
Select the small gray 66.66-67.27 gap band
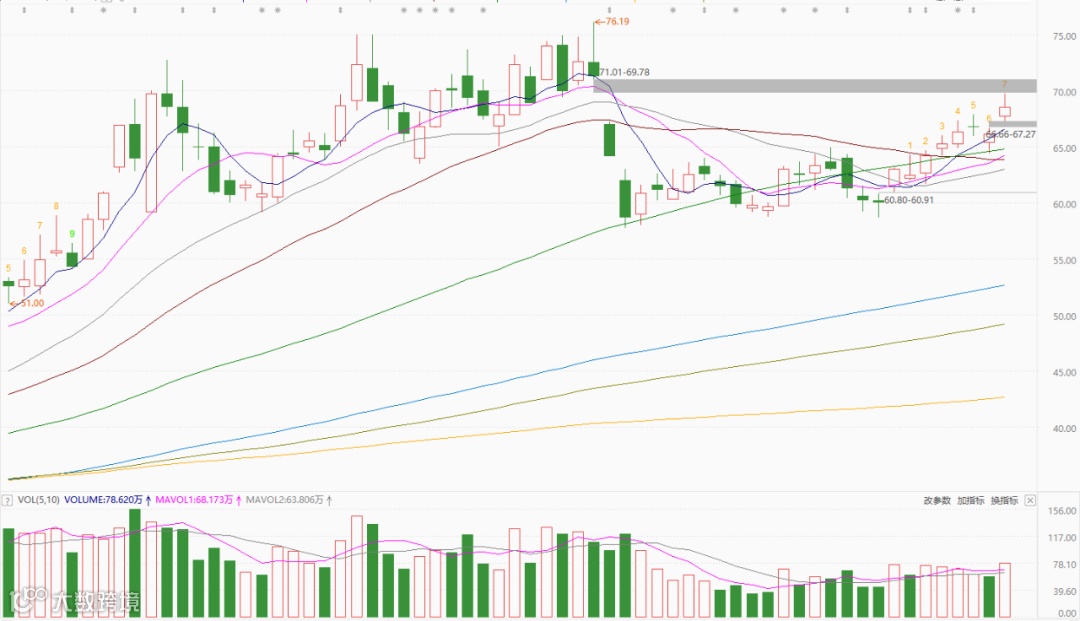point(1012,125)
